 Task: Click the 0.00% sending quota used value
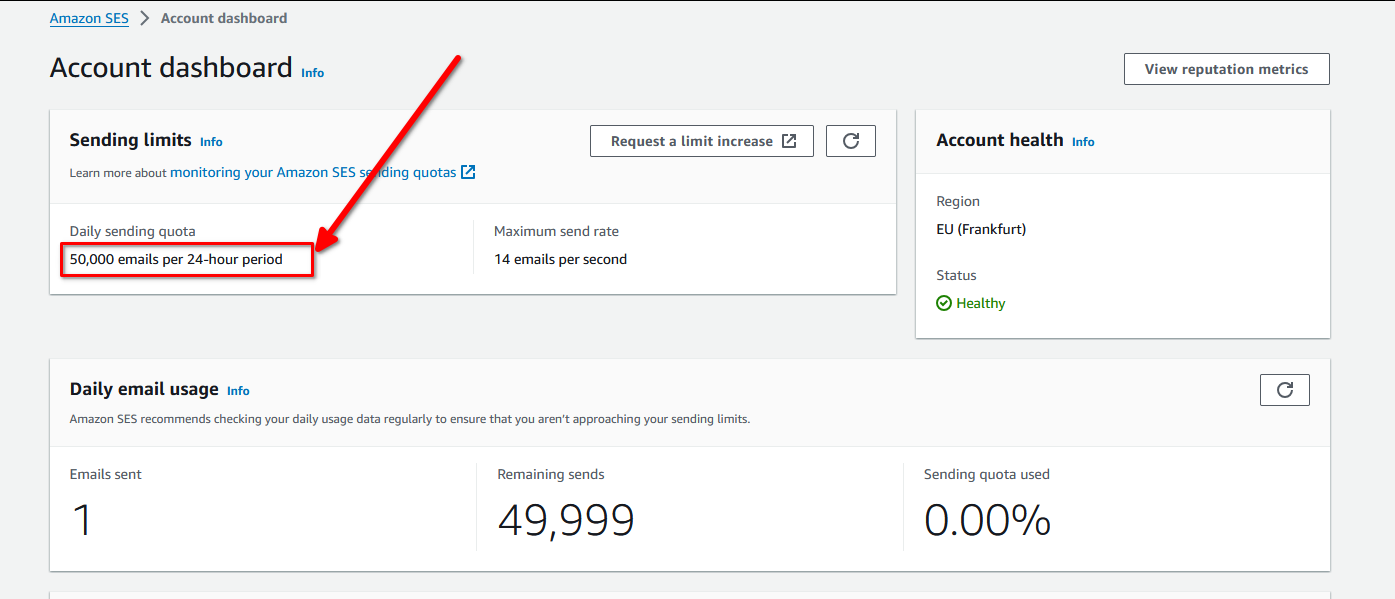987,520
